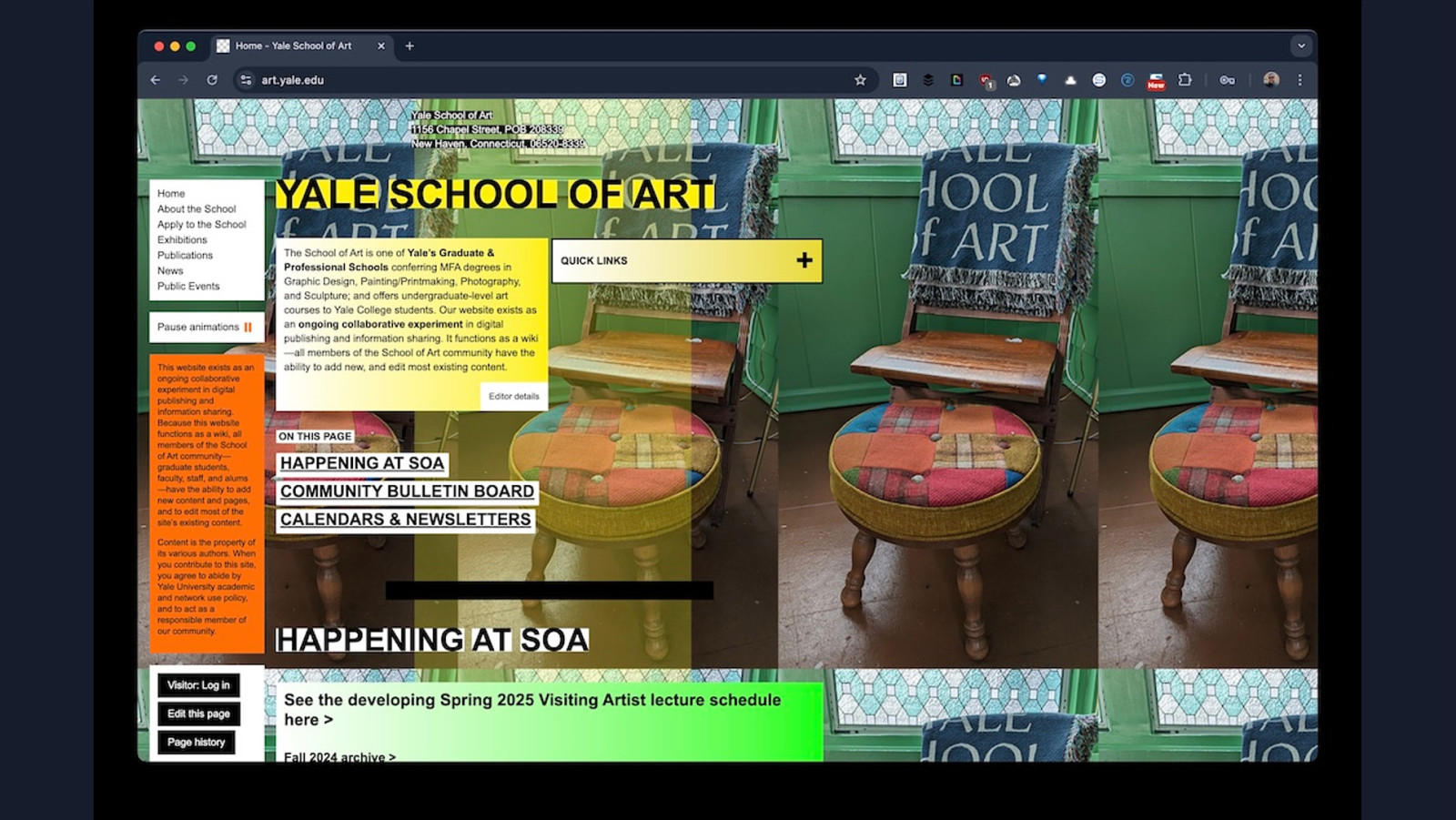Open the Home nav link

tap(171, 193)
